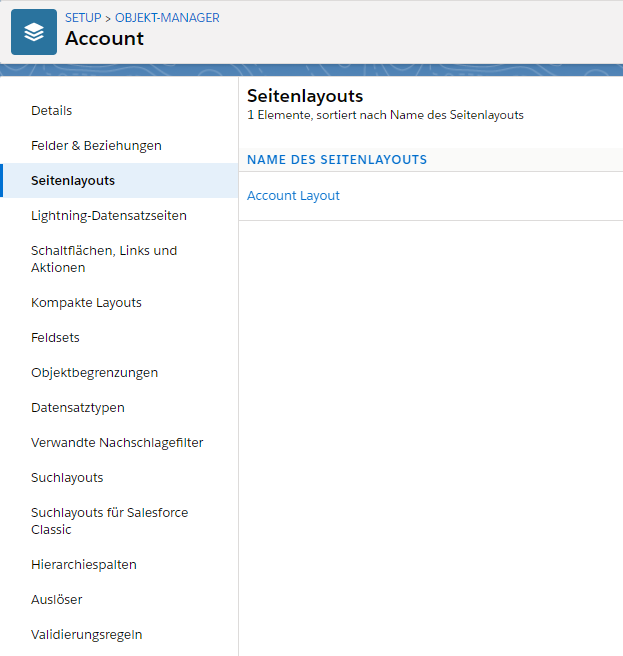Select Feldsets in the sidebar
The width and height of the screenshot is (623, 656).
pos(55,338)
